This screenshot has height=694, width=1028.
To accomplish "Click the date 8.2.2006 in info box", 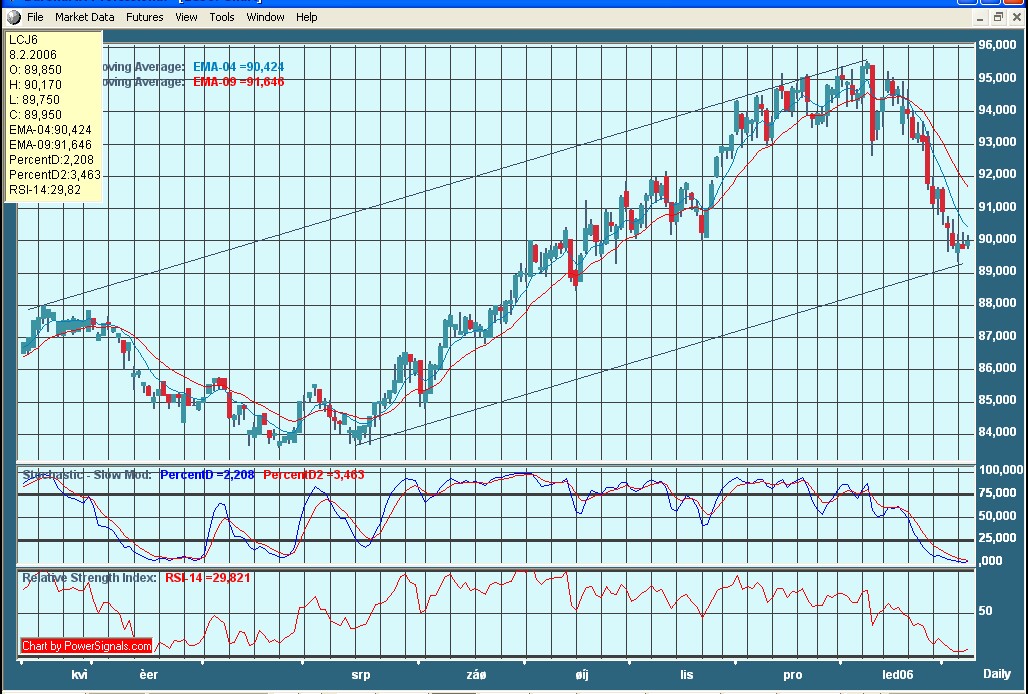I will [x=33, y=55].
